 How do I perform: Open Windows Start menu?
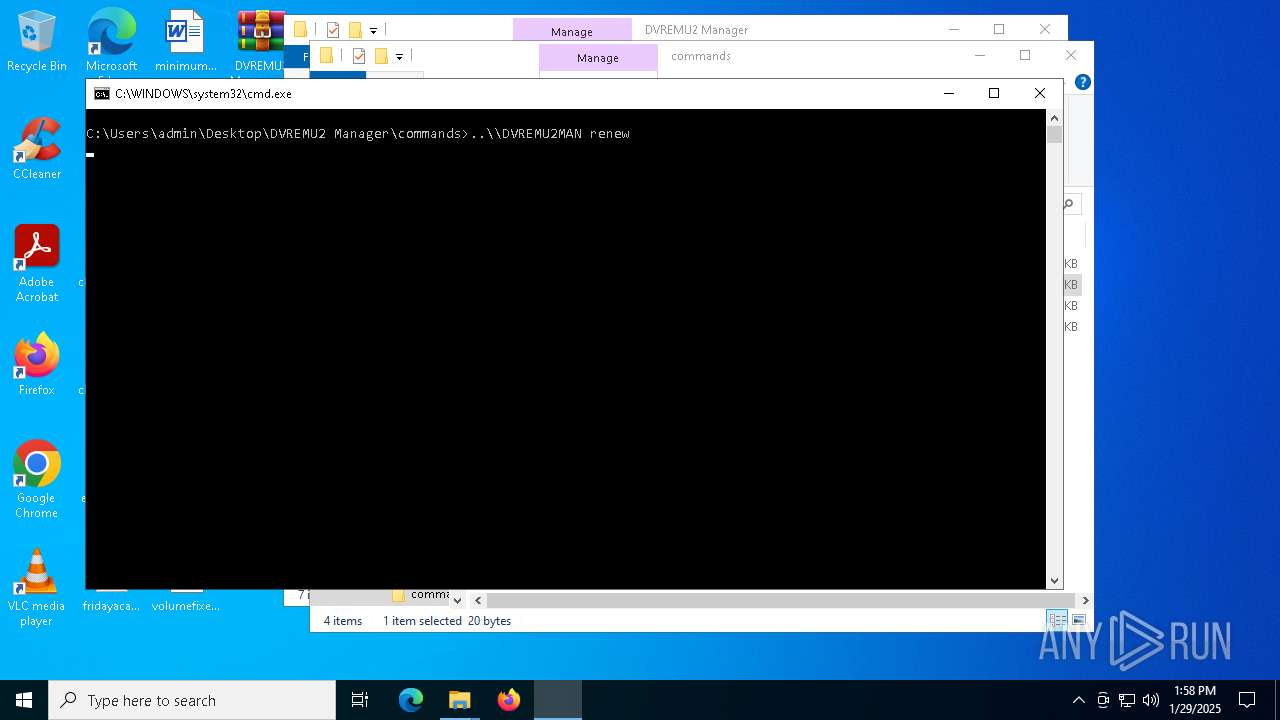coord(24,700)
